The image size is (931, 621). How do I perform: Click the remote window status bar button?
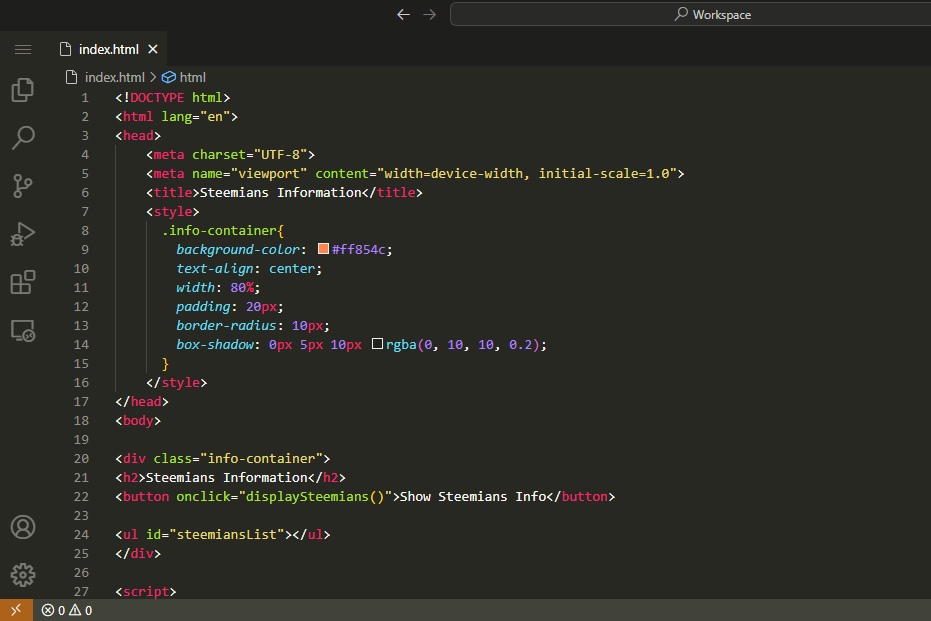pyautogui.click(x=15, y=610)
